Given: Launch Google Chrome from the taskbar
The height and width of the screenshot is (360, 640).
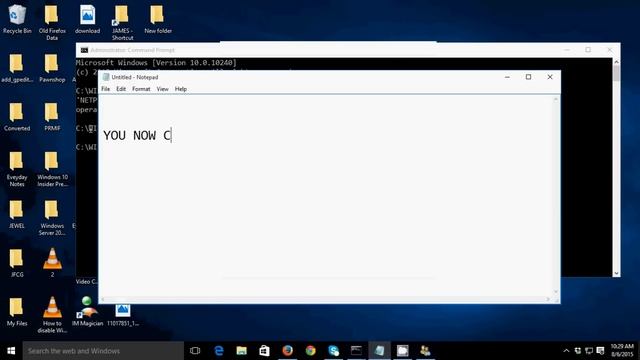Looking at the screenshot, I should coord(310,351).
